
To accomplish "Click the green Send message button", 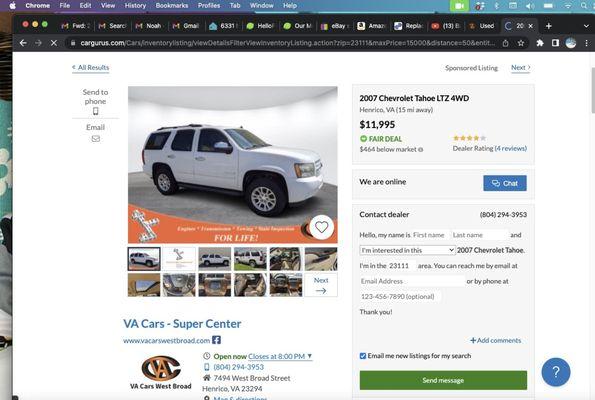I will click(443, 380).
